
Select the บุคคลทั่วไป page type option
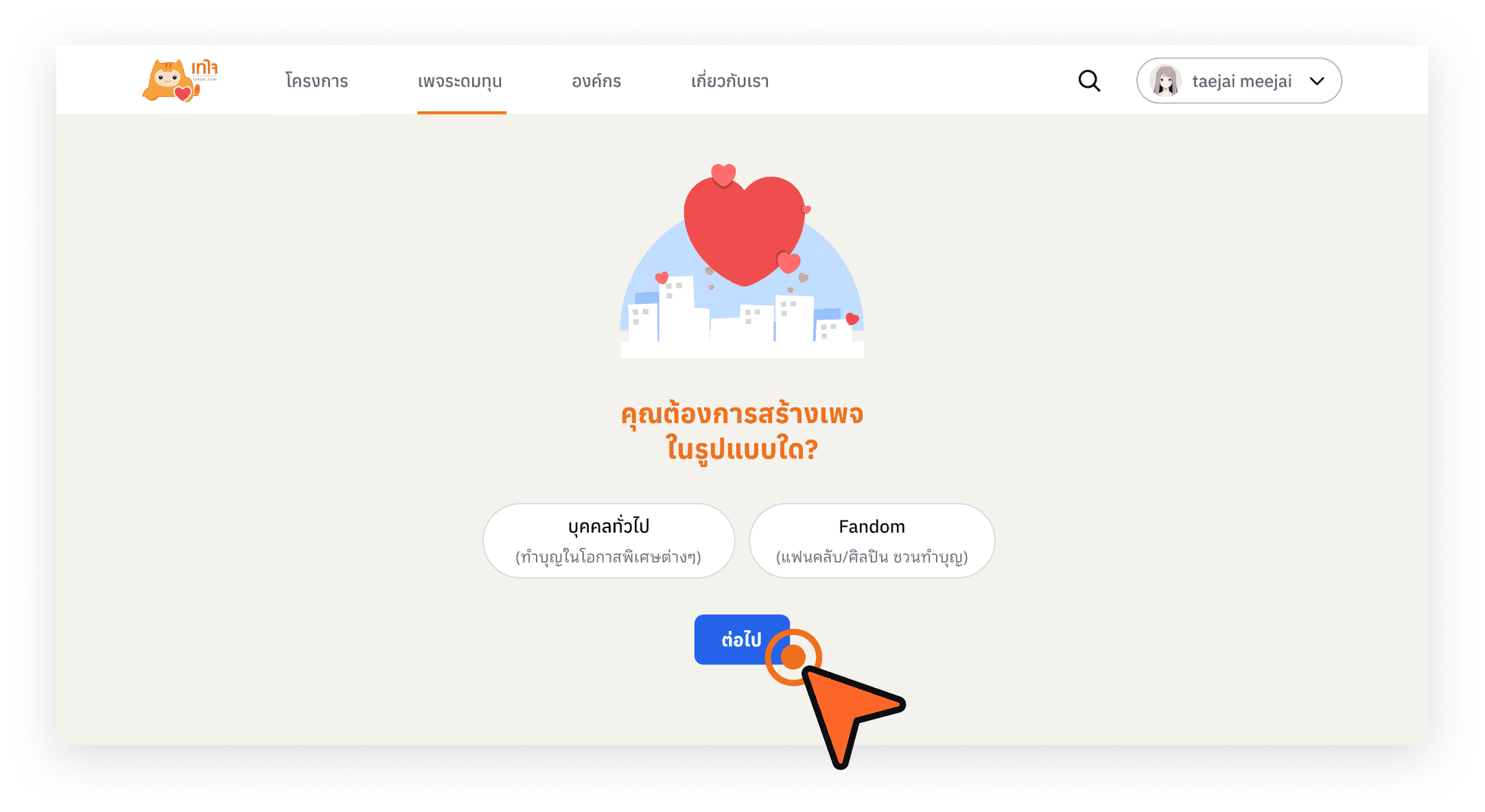pos(609,540)
